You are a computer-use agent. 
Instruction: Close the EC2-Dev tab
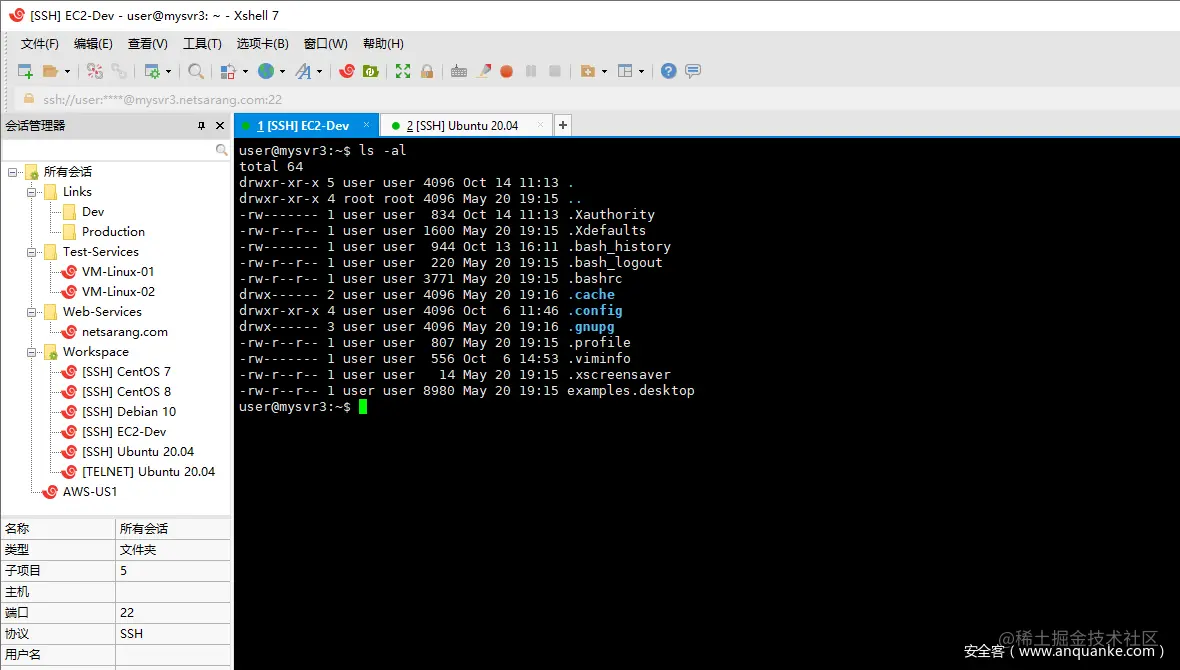pos(366,125)
